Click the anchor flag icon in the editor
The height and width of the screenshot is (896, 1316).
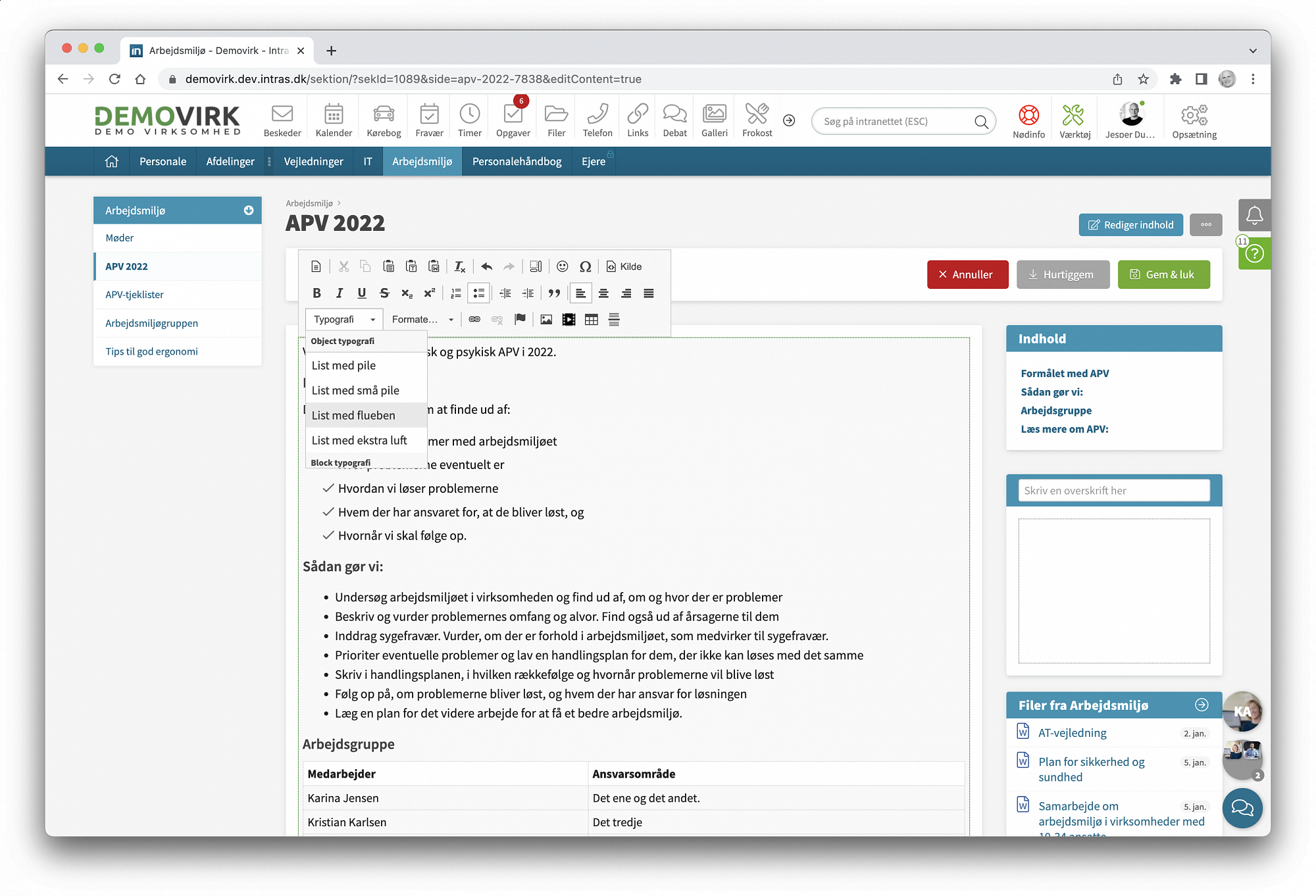tap(520, 320)
